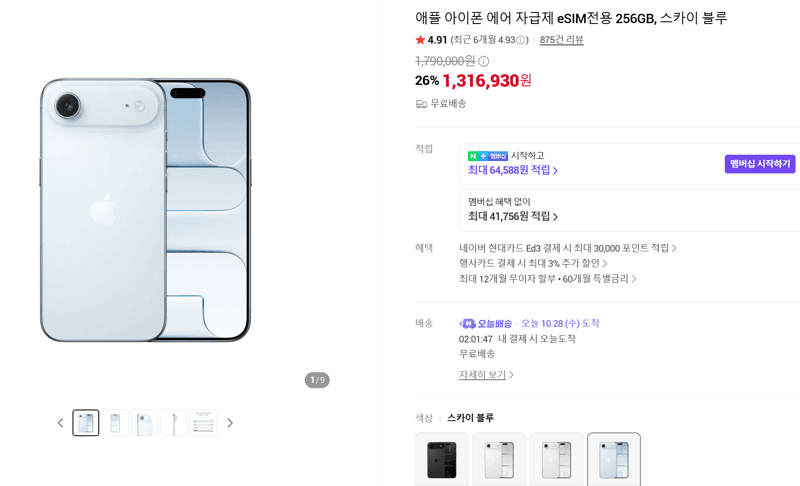Show the next product image thumbnails
The image size is (800, 486).
pyautogui.click(x=230, y=423)
